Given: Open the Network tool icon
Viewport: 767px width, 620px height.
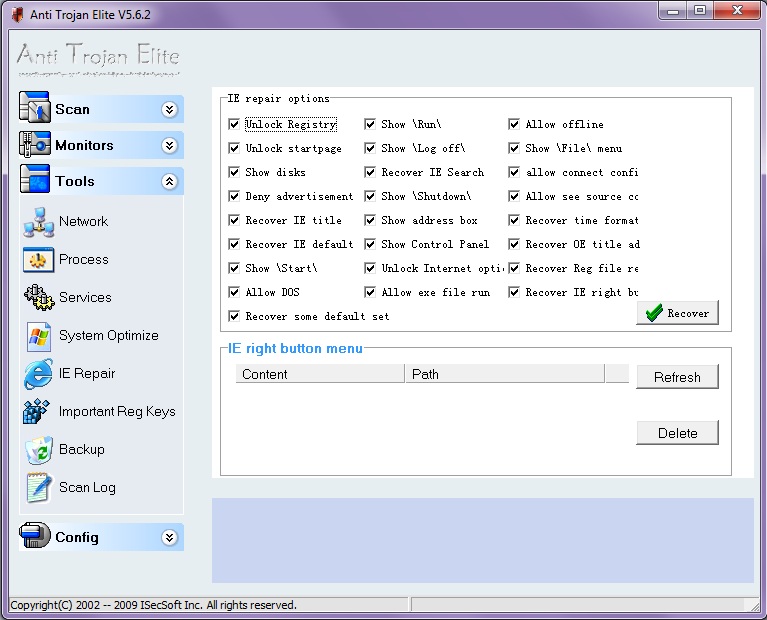Looking at the screenshot, I should click(x=39, y=222).
